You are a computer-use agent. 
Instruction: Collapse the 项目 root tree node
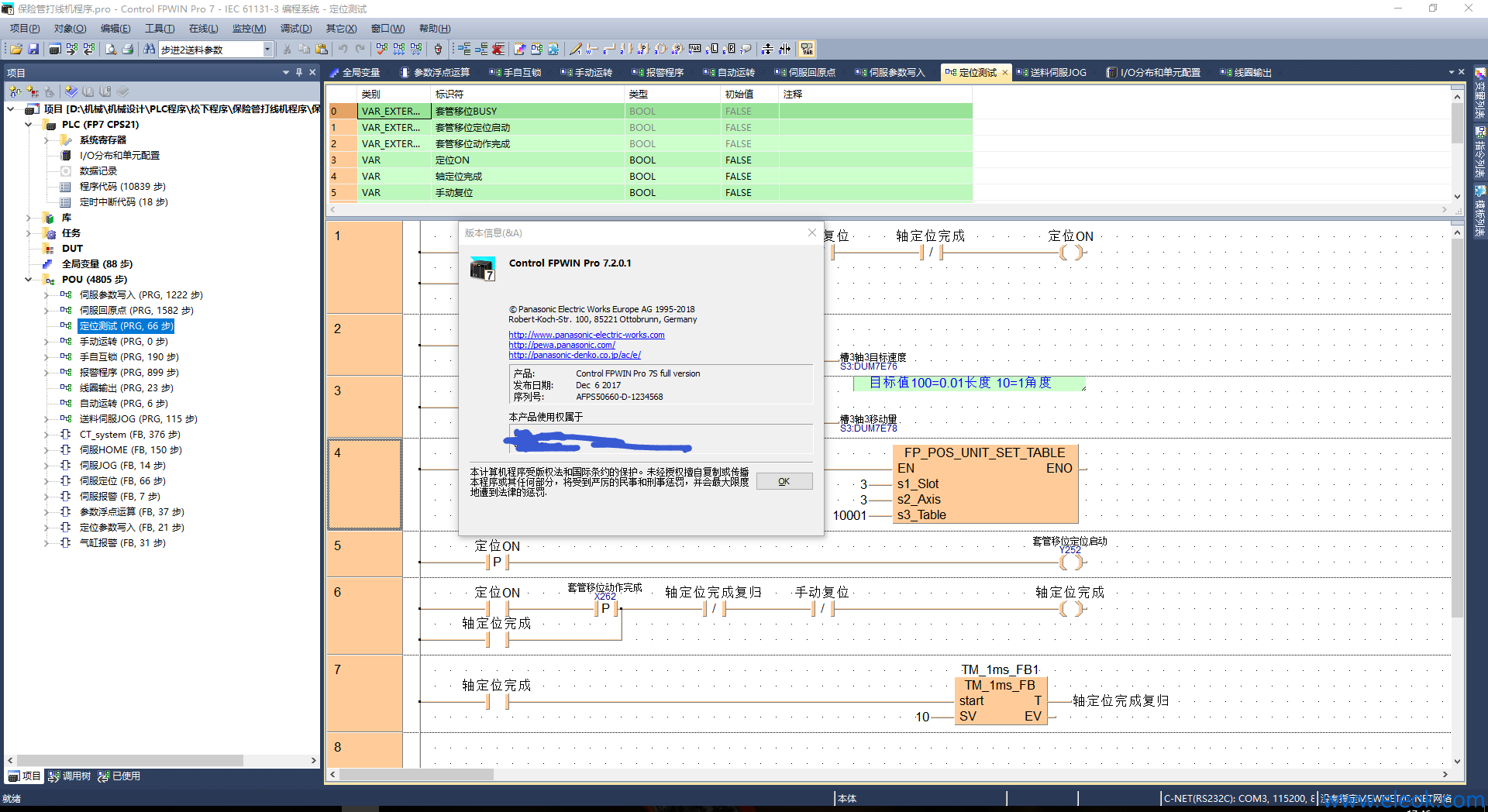pyautogui.click(x=11, y=109)
